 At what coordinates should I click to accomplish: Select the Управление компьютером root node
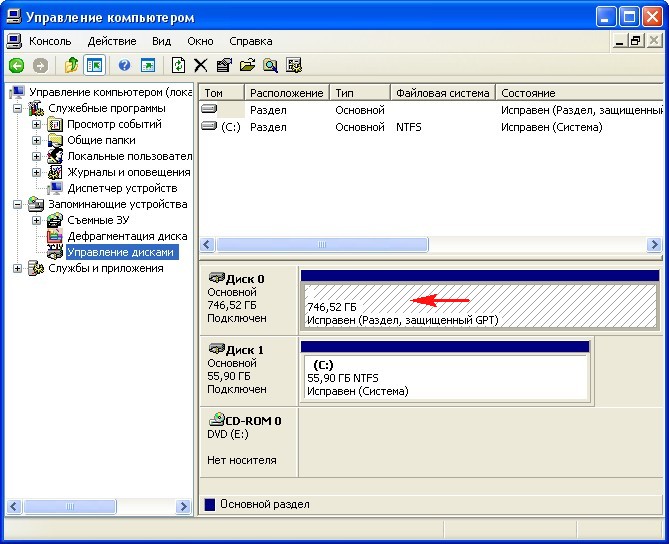pyautogui.click(x=111, y=92)
